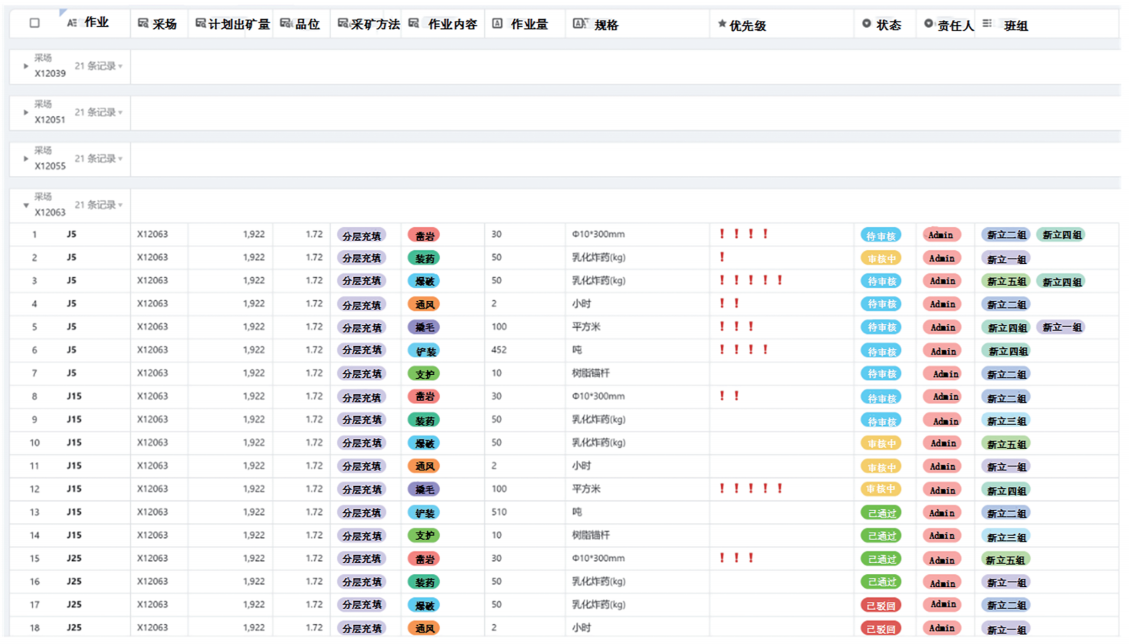Click the lookup icon beside 采场 header
Viewport: 1129px width, 644px height.
pyautogui.click(x=143, y=24)
